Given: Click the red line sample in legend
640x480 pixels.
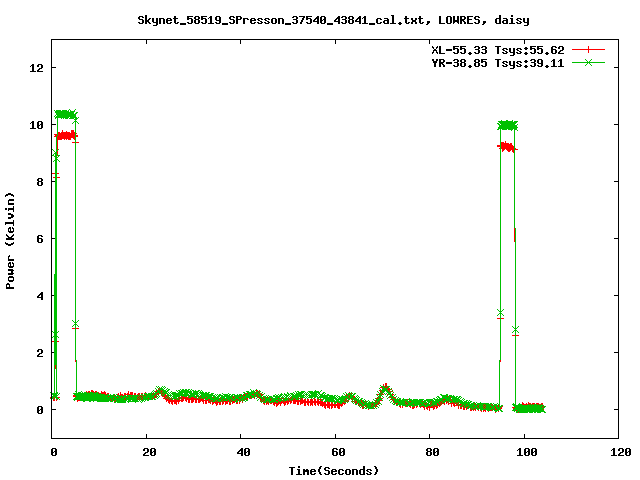Looking at the screenshot, I should (x=588, y=50).
